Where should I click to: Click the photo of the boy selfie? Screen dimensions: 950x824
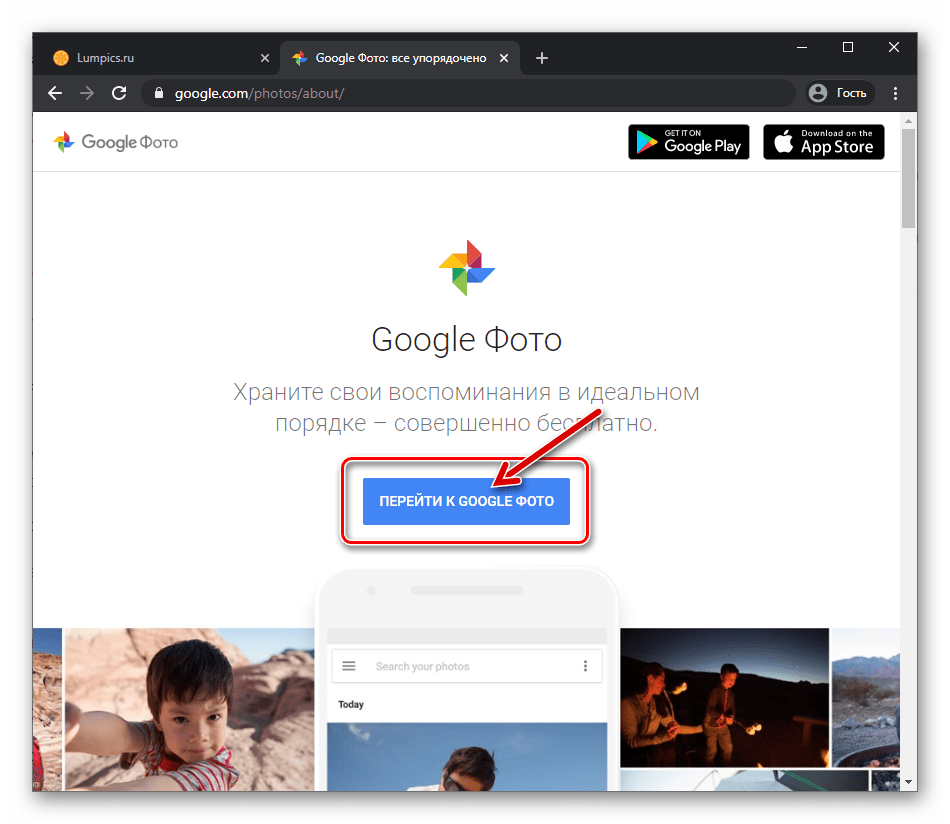[x=189, y=709]
